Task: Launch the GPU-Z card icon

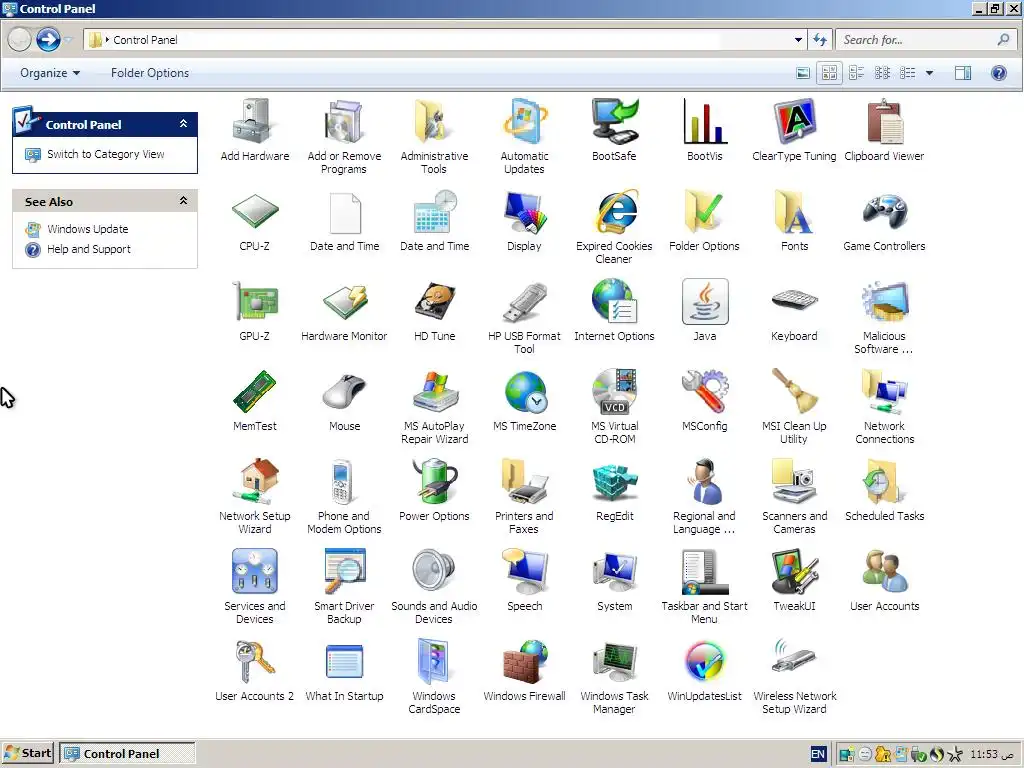Action: pyautogui.click(x=254, y=311)
